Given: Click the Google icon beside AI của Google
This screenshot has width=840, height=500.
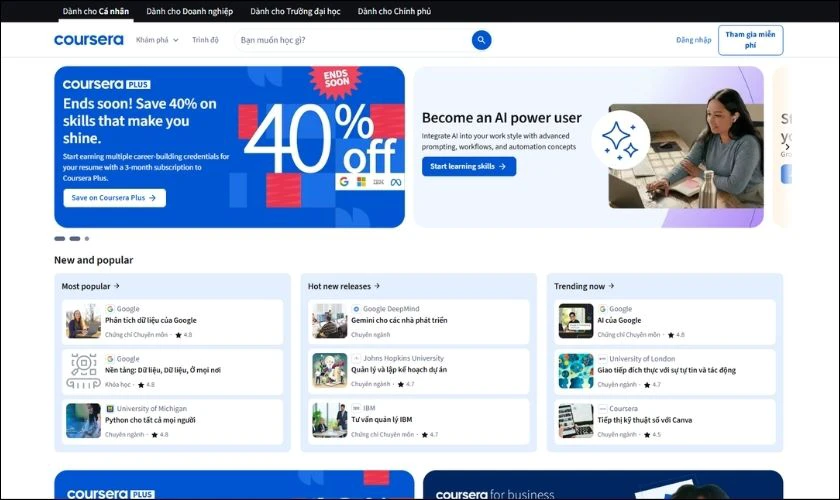Looking at the screenshot, I should pos(603,309).
